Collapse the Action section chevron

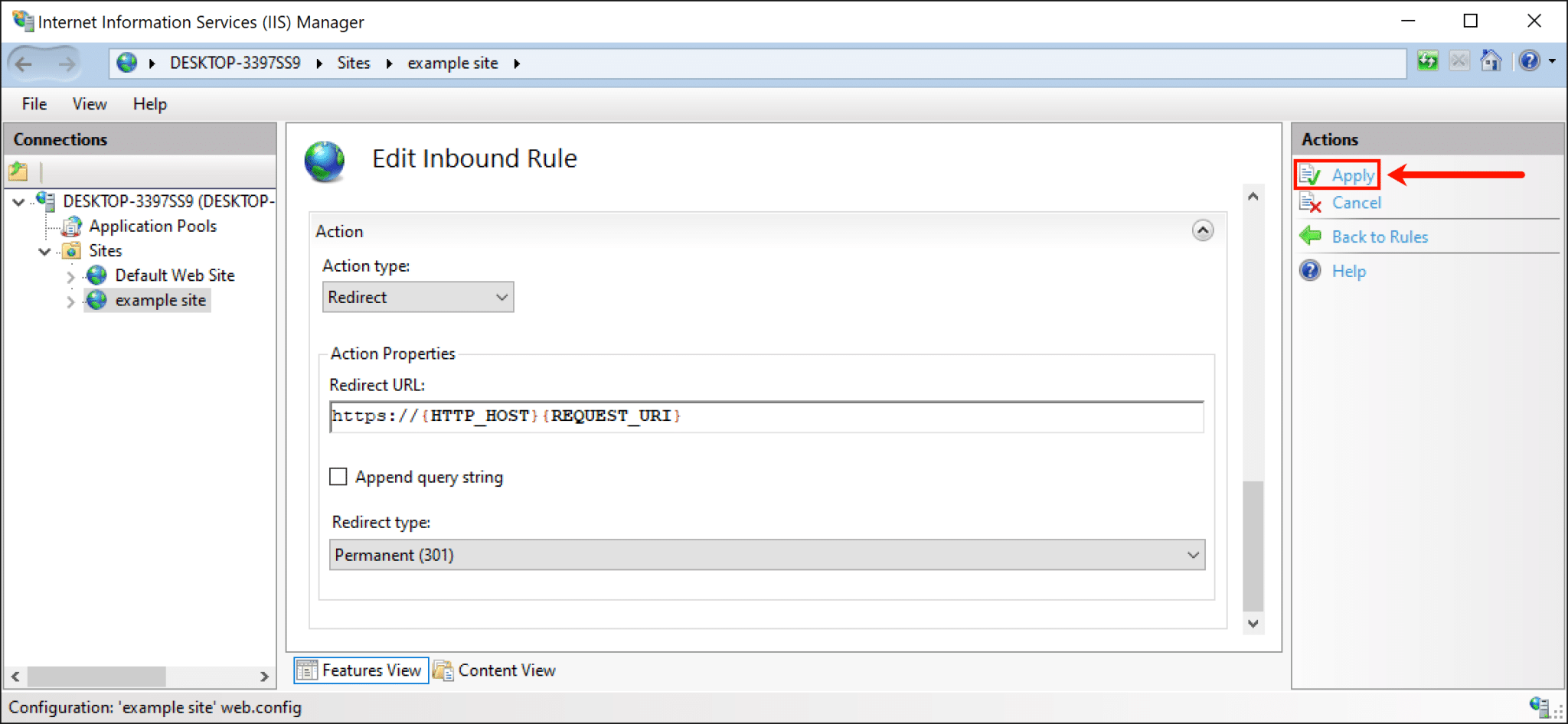(x=1203, y=230)
